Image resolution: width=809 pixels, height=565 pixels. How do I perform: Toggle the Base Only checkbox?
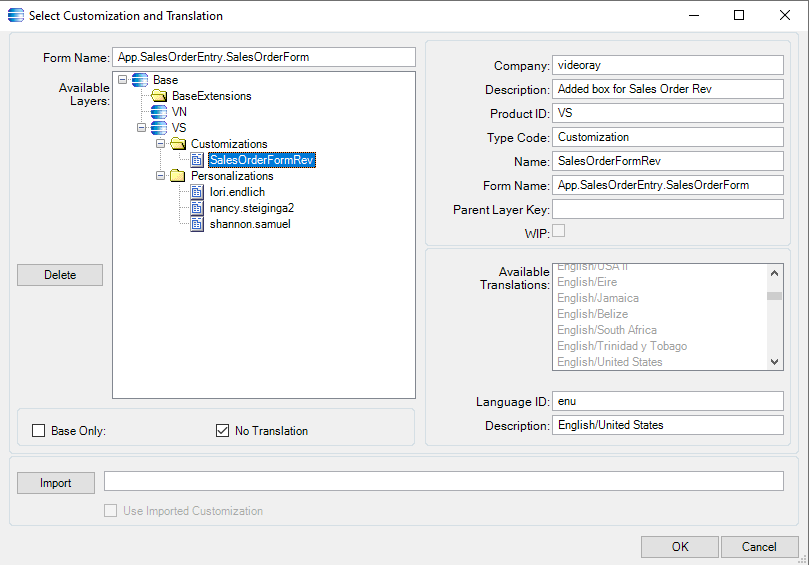(39, 431)
